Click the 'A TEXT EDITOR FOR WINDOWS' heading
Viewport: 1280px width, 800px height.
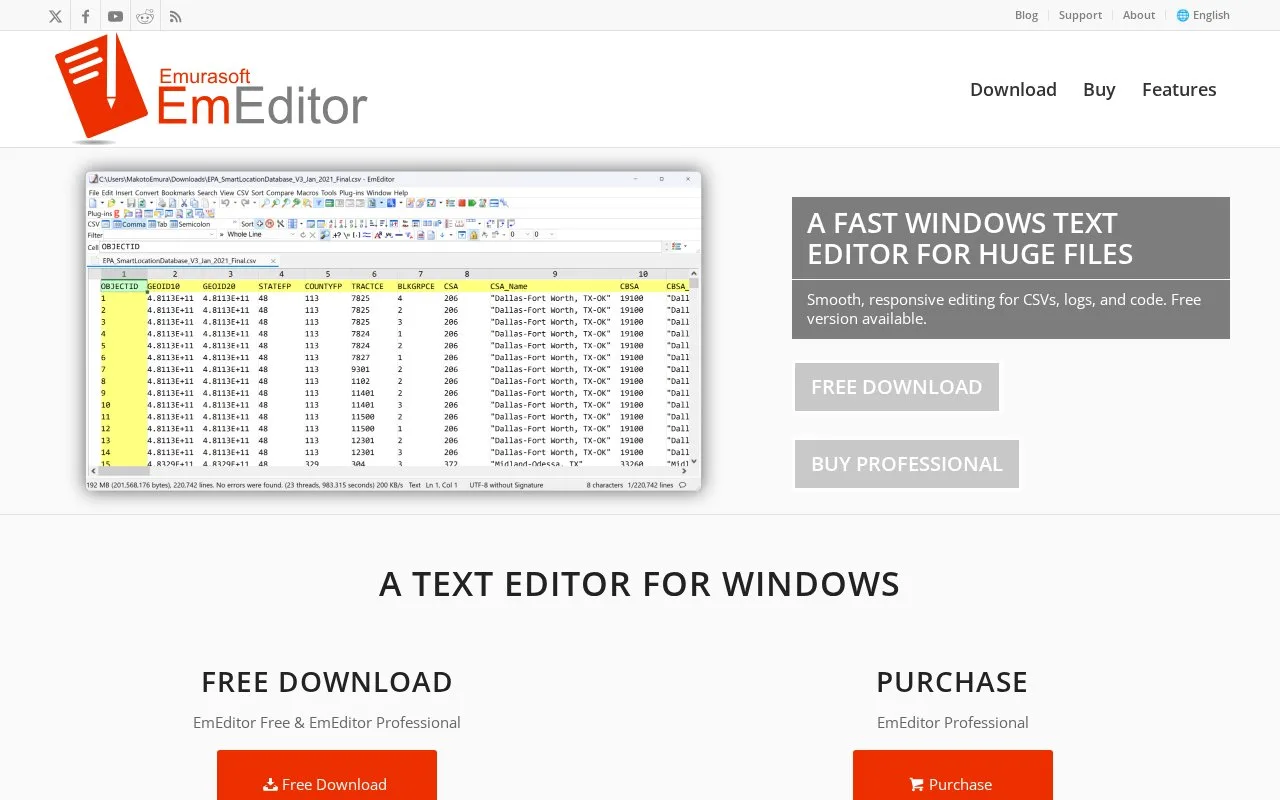(x=640, y=584)
